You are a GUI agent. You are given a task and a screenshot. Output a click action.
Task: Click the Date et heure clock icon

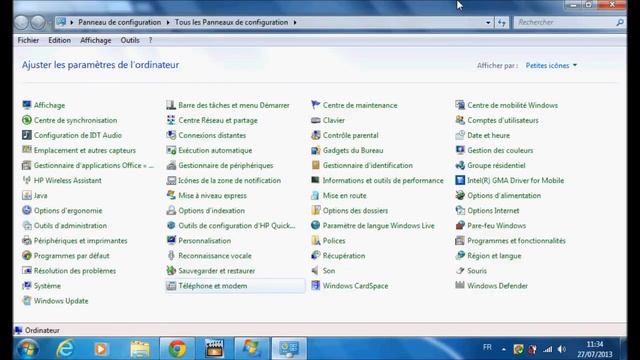460,135
